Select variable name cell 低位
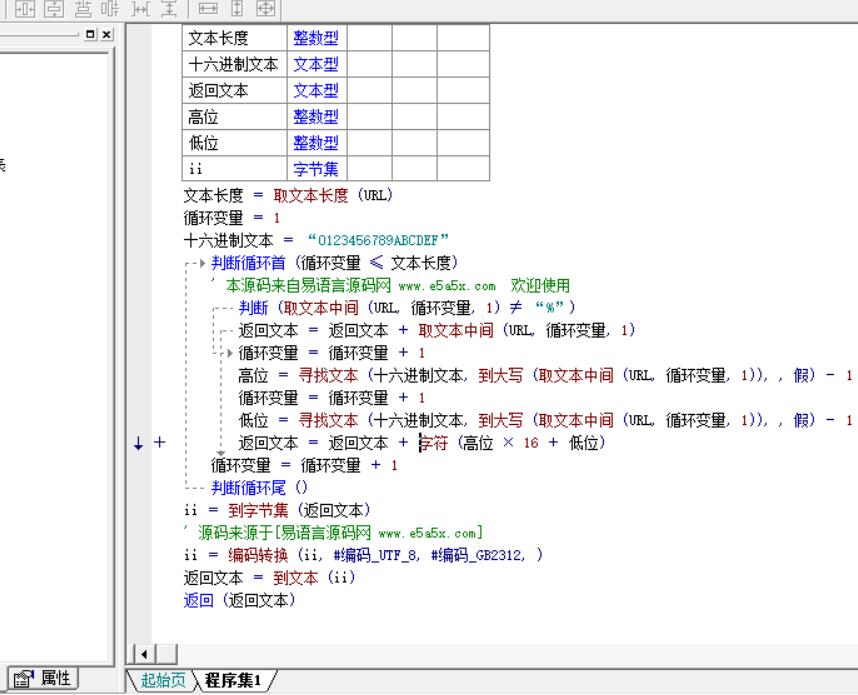The image size is (858, 695). point(234,143)
